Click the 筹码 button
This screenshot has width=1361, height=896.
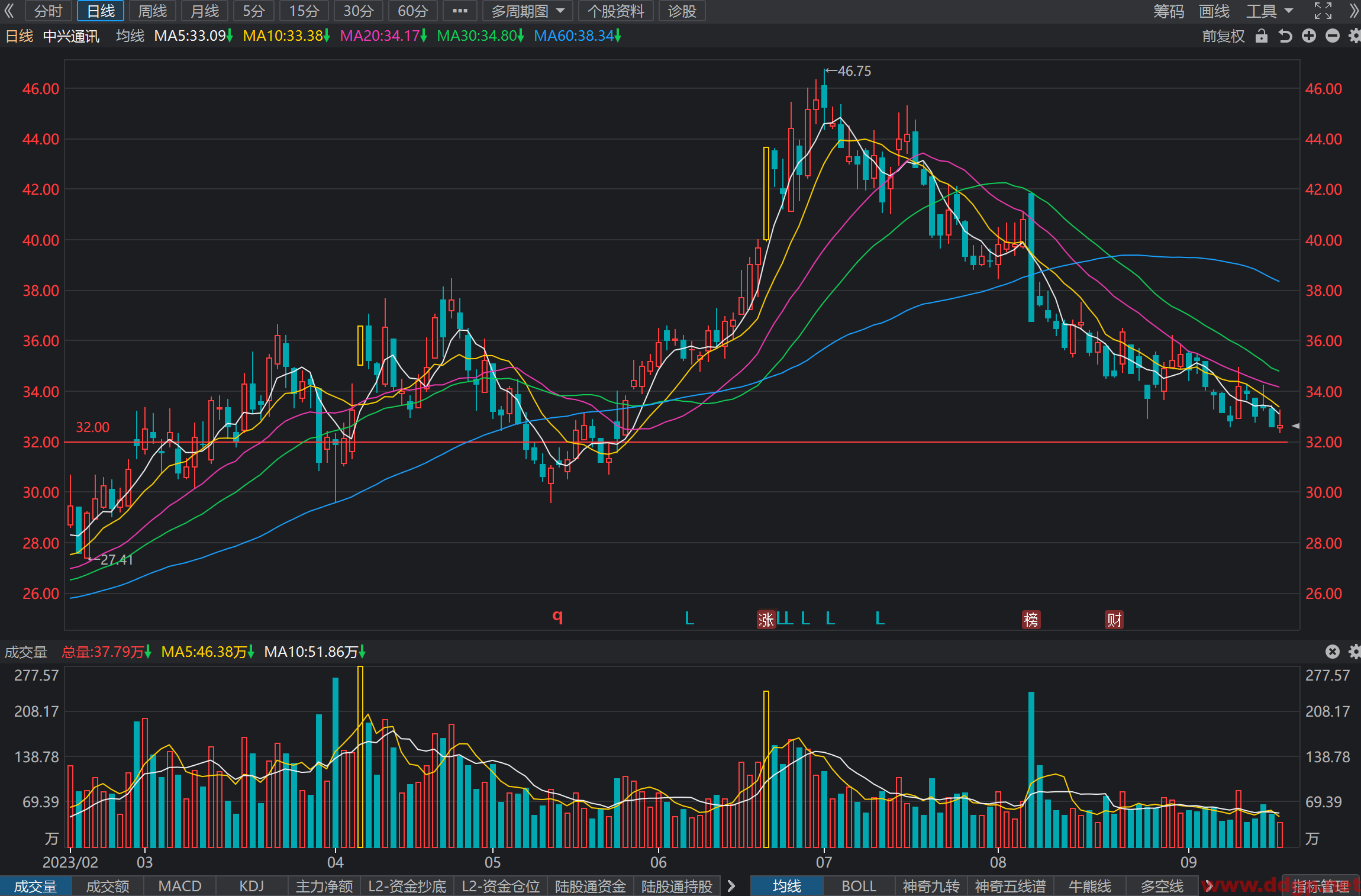(x=1169, y=11)
